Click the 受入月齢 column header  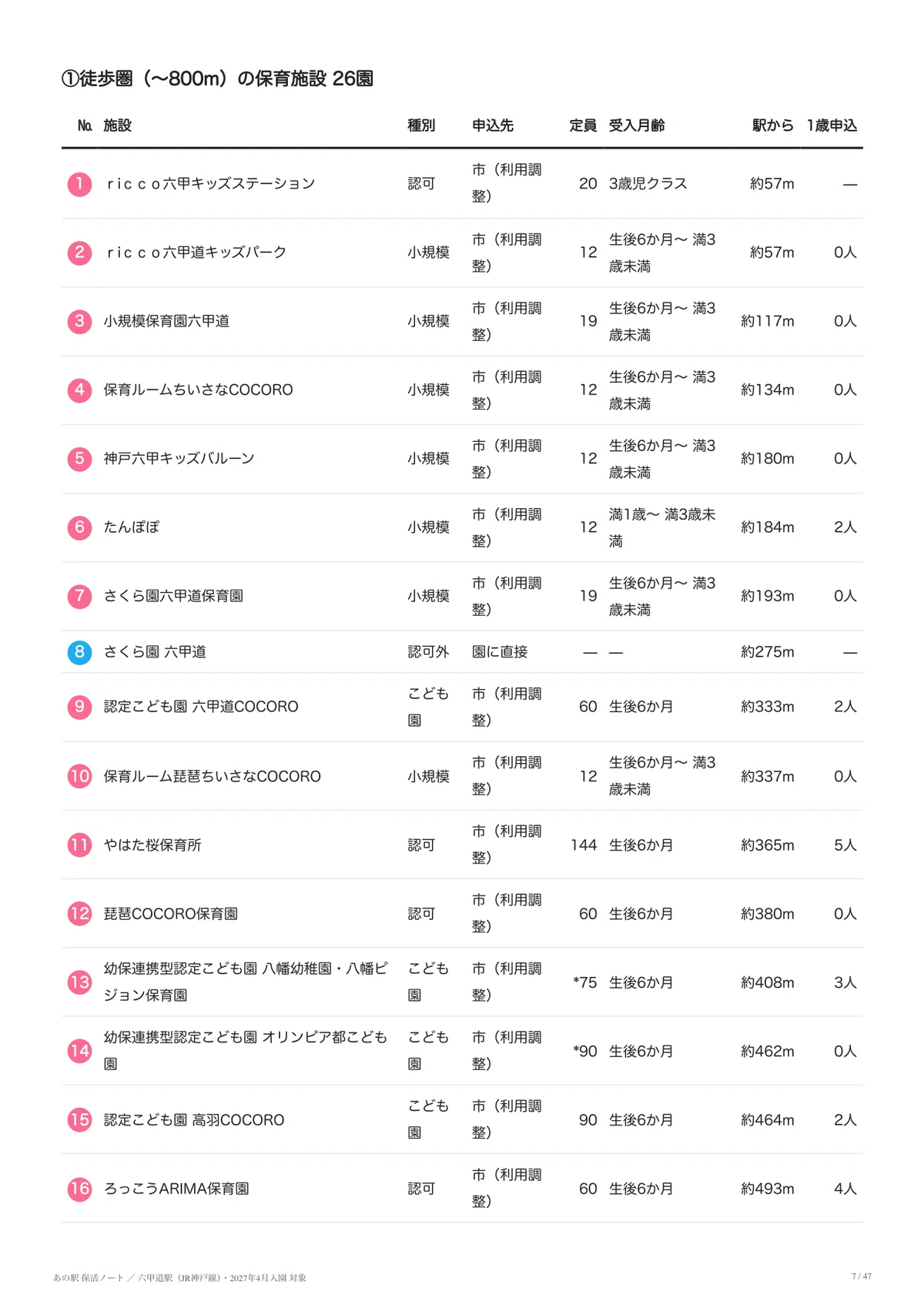tap(637, 125)
